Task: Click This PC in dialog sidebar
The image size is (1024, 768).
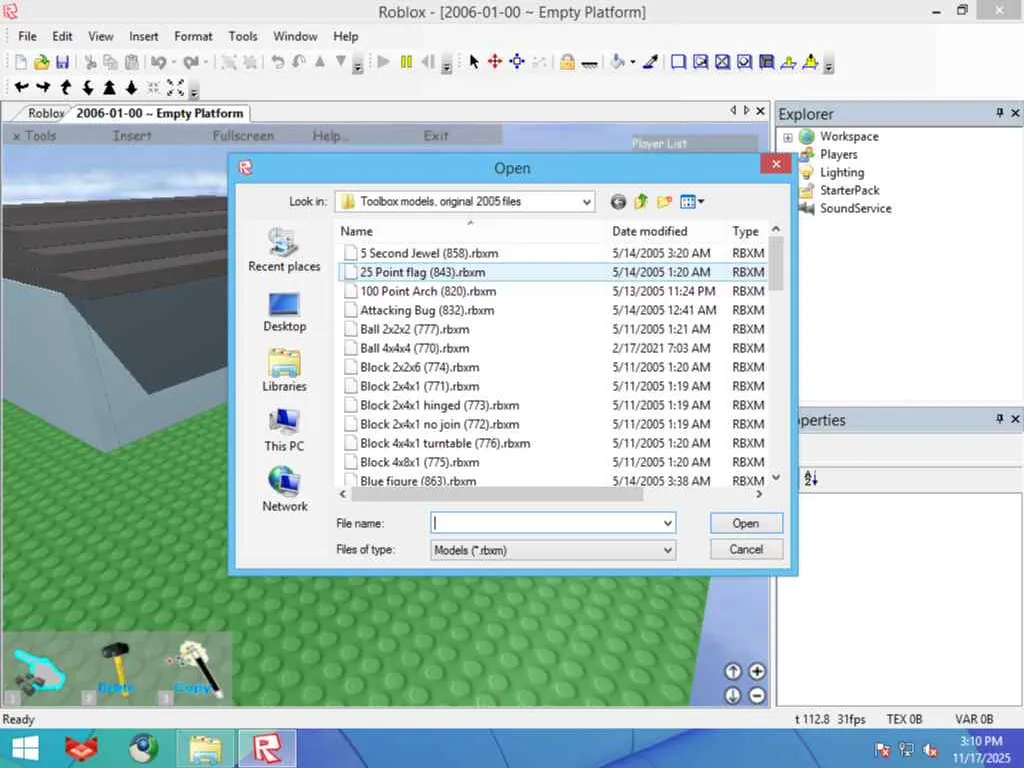Action: coord(284,430)
